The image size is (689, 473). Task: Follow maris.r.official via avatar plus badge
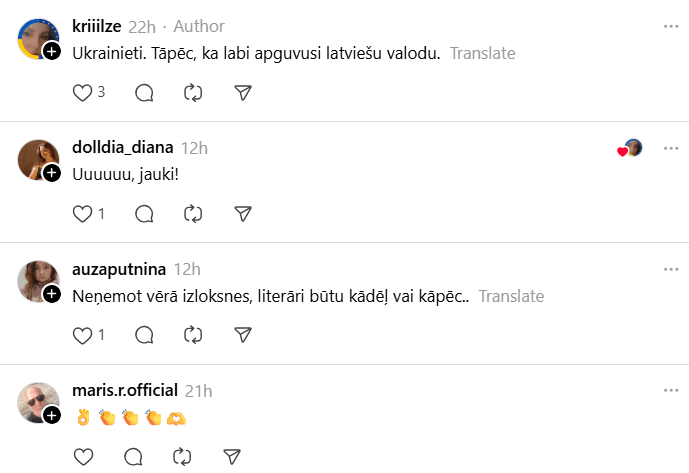point(52,415)
